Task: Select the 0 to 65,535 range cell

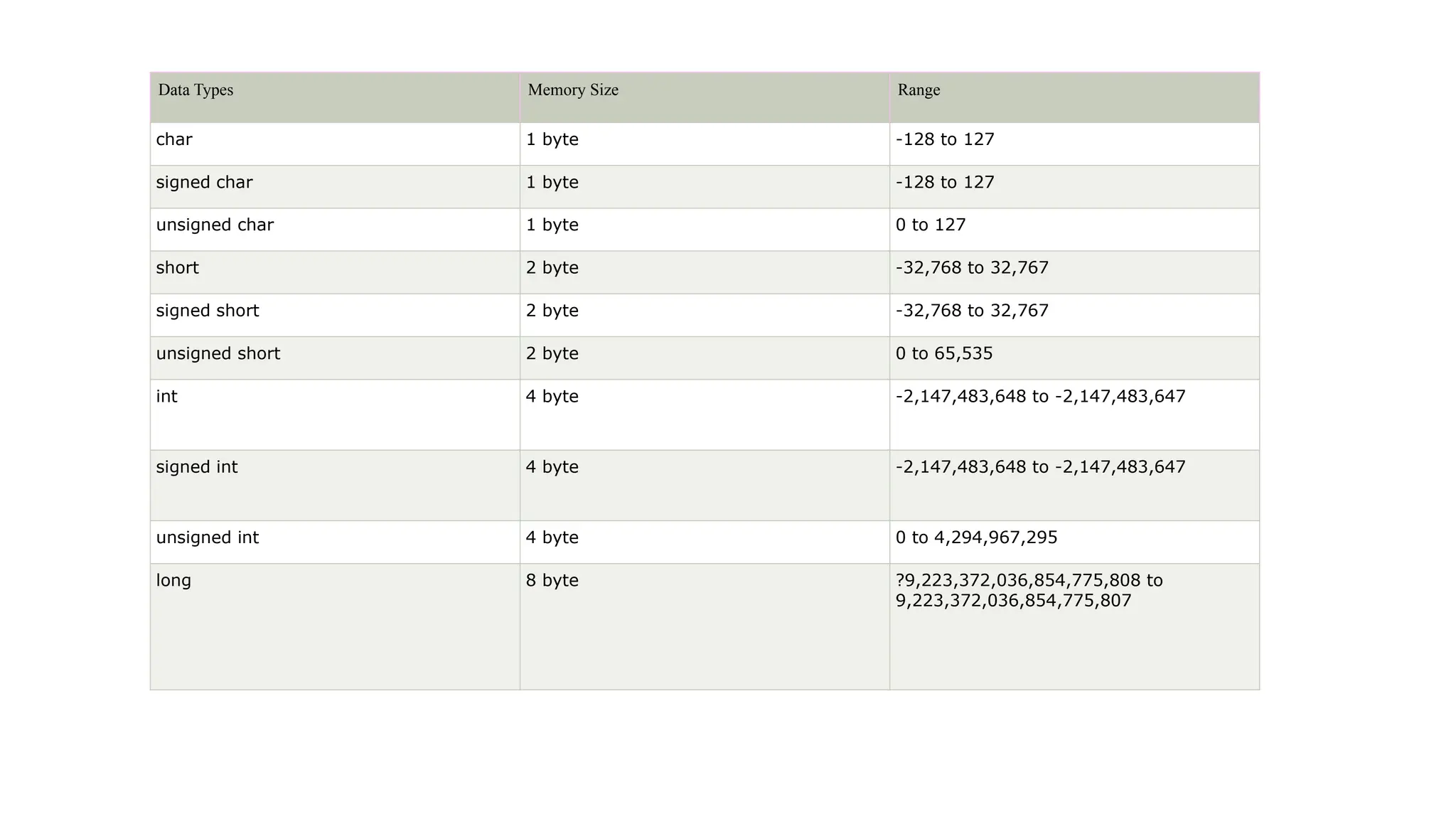Action: click(944, 354)
